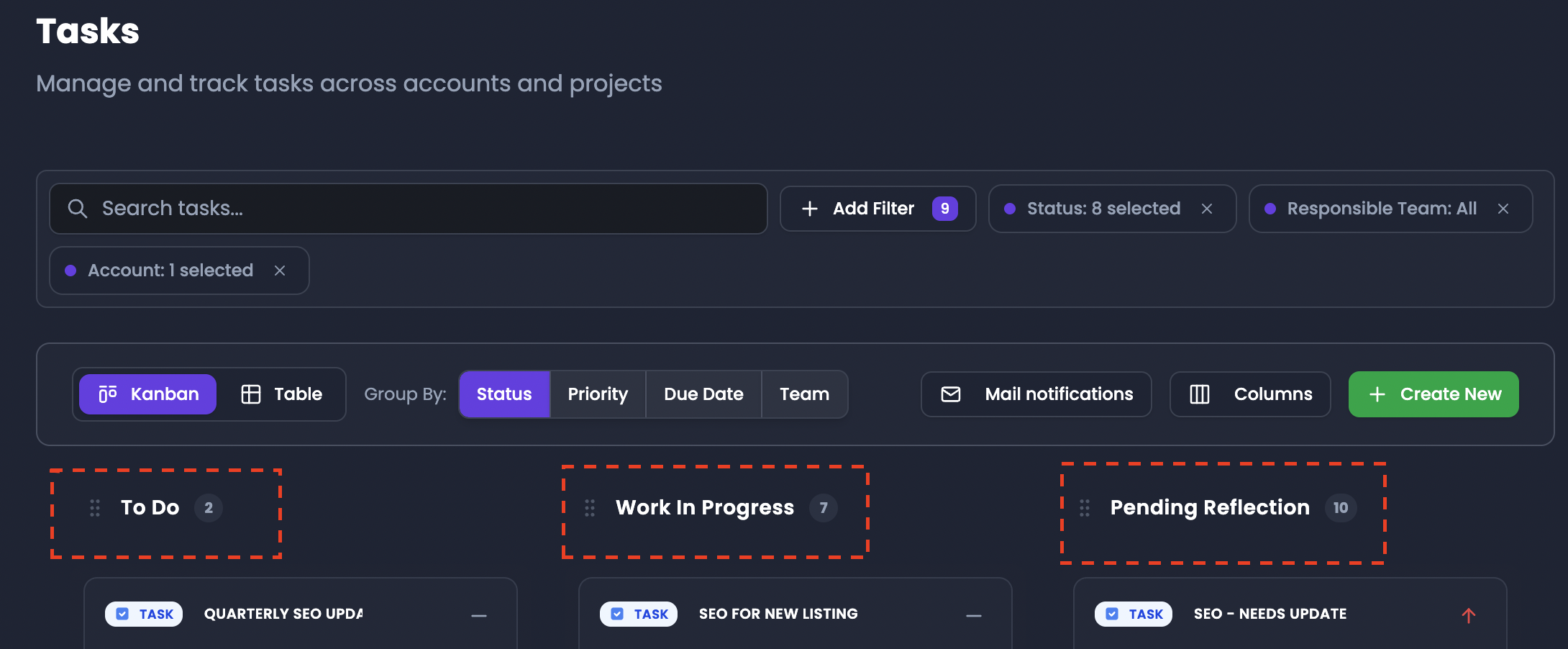
Task: Click the high priority arrow on SEO - Needs Update
Action: (1469, 615)
